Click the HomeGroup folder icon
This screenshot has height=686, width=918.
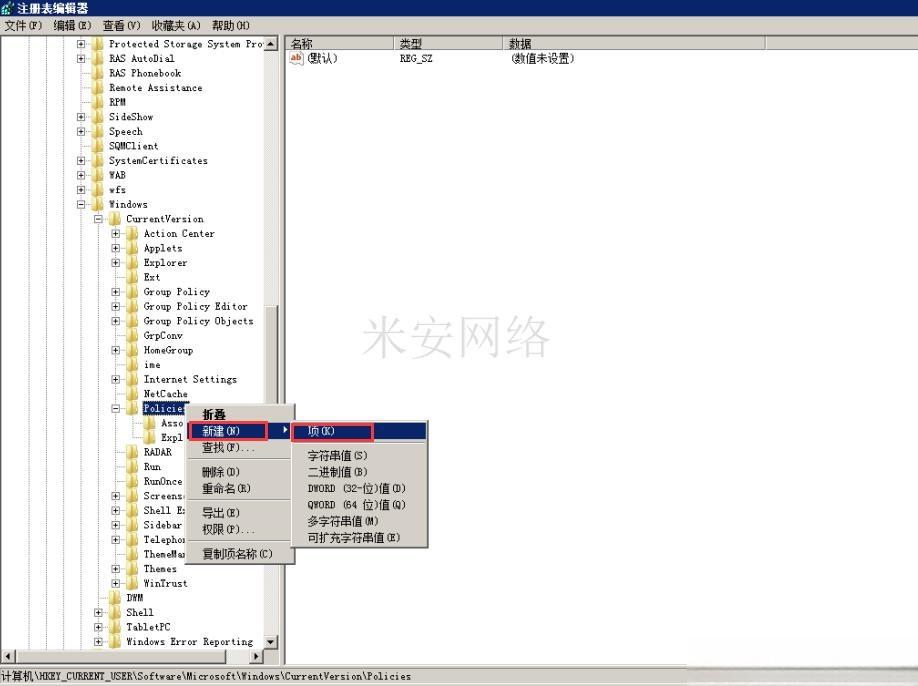click(x=133, y=350)
